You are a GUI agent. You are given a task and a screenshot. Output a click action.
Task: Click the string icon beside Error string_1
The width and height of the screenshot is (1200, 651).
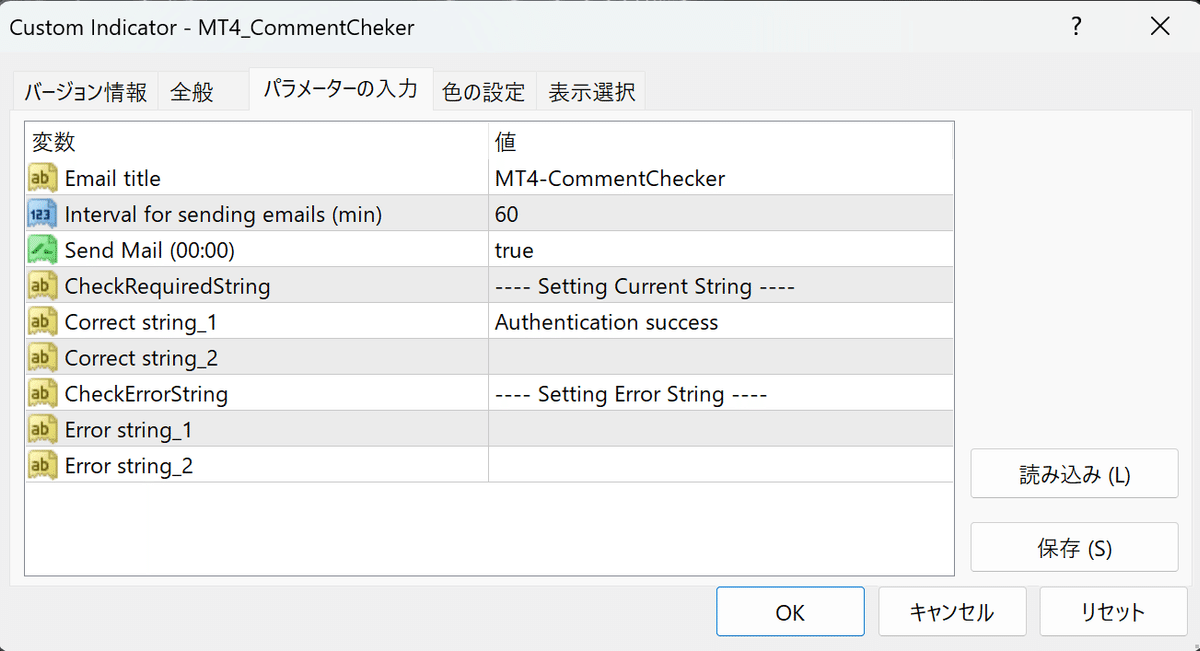click(x=42, y=430)
